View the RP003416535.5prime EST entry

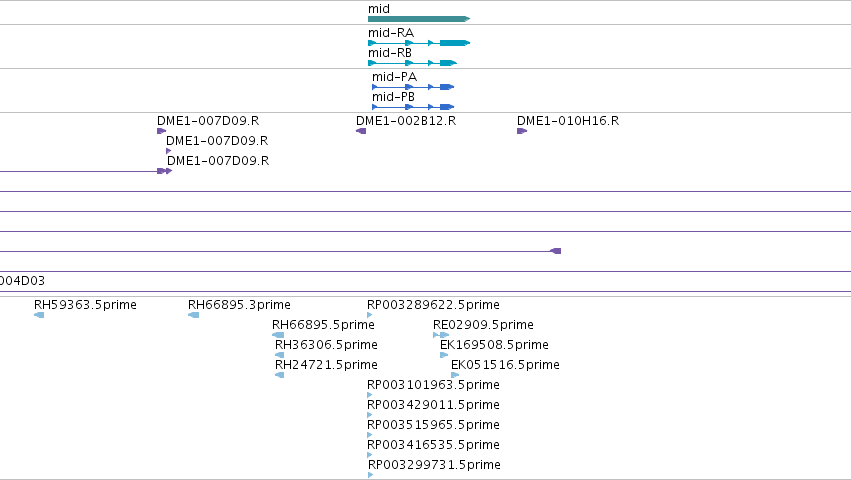(433, 445)
